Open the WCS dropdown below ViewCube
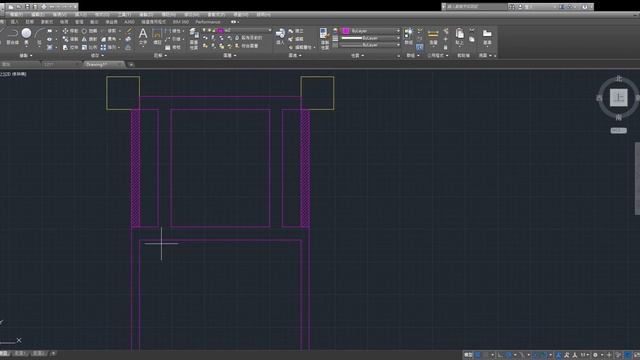Image resolution: width=640 pixels, height=360 pixels. pyautogui.click(x=618, y=131)
